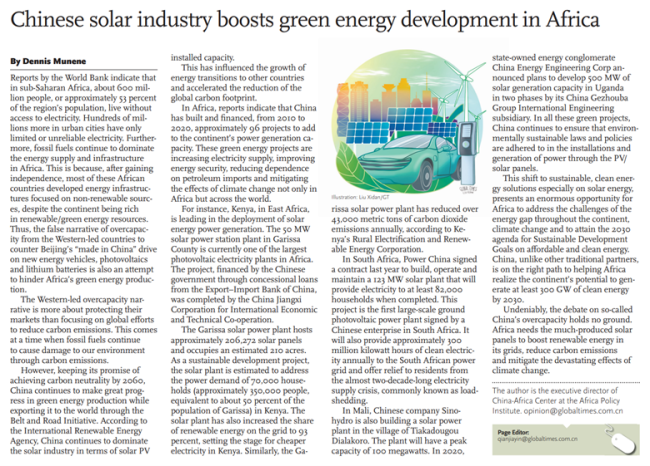Click the text "Reports by the World Bank indicate that"
Image resolution: width=650 pixels, height=466 pixels.
pyautogui.click(x=83, y=78)
